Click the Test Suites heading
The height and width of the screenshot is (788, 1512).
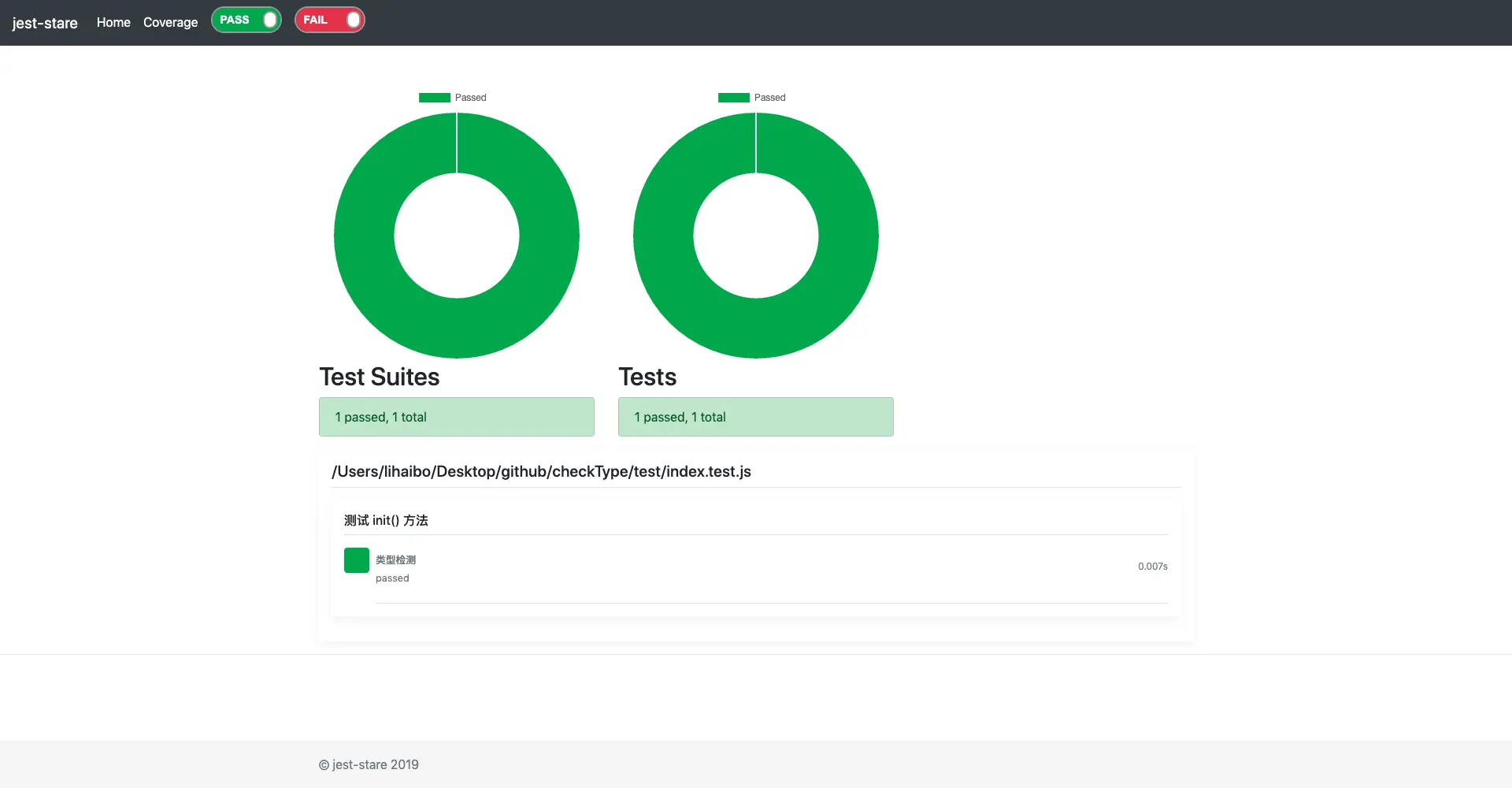pos(380,377)
